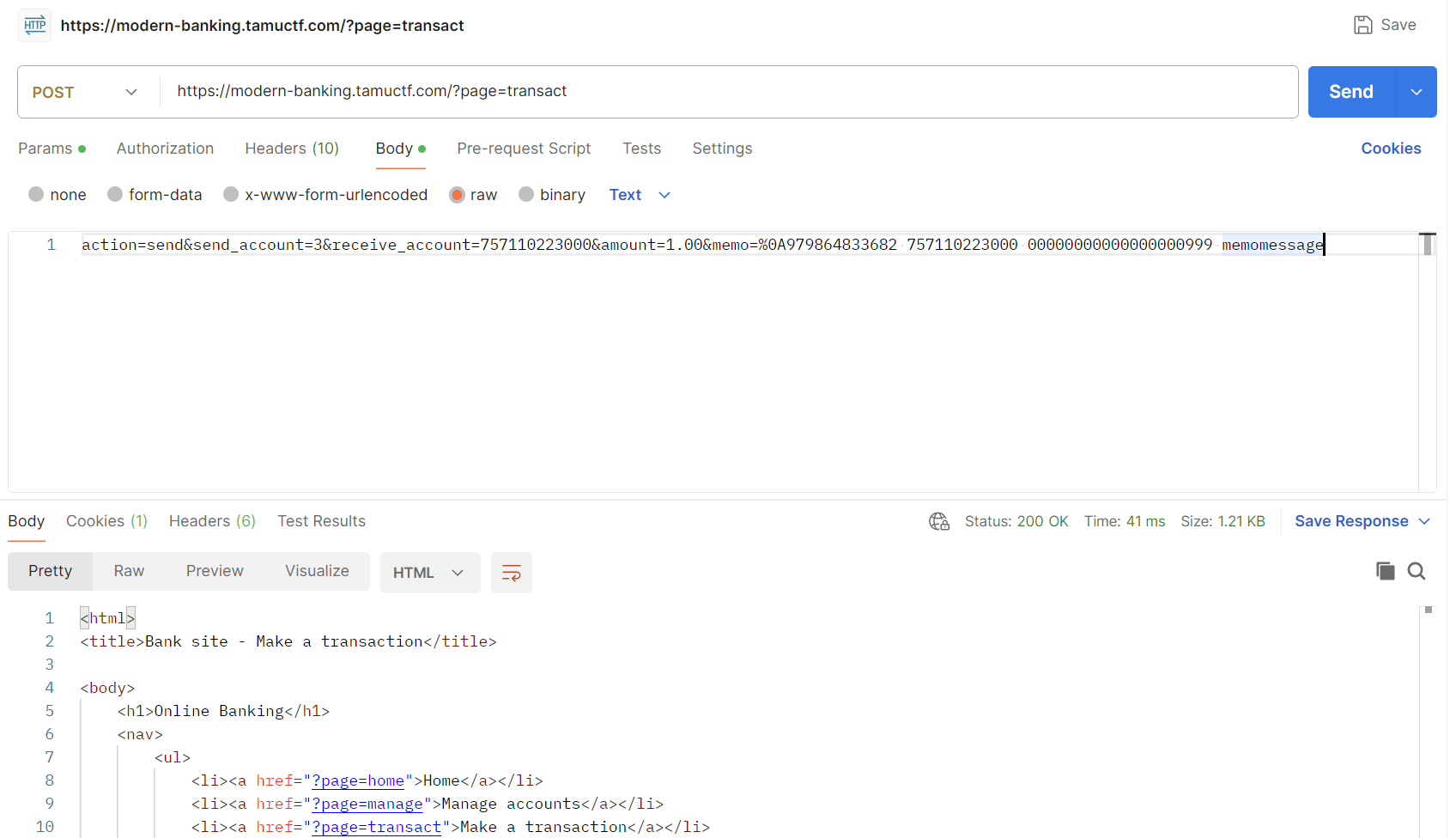Click the request title URL text
The width and height of the screenshot is (1456, 838).
point(262,26)
